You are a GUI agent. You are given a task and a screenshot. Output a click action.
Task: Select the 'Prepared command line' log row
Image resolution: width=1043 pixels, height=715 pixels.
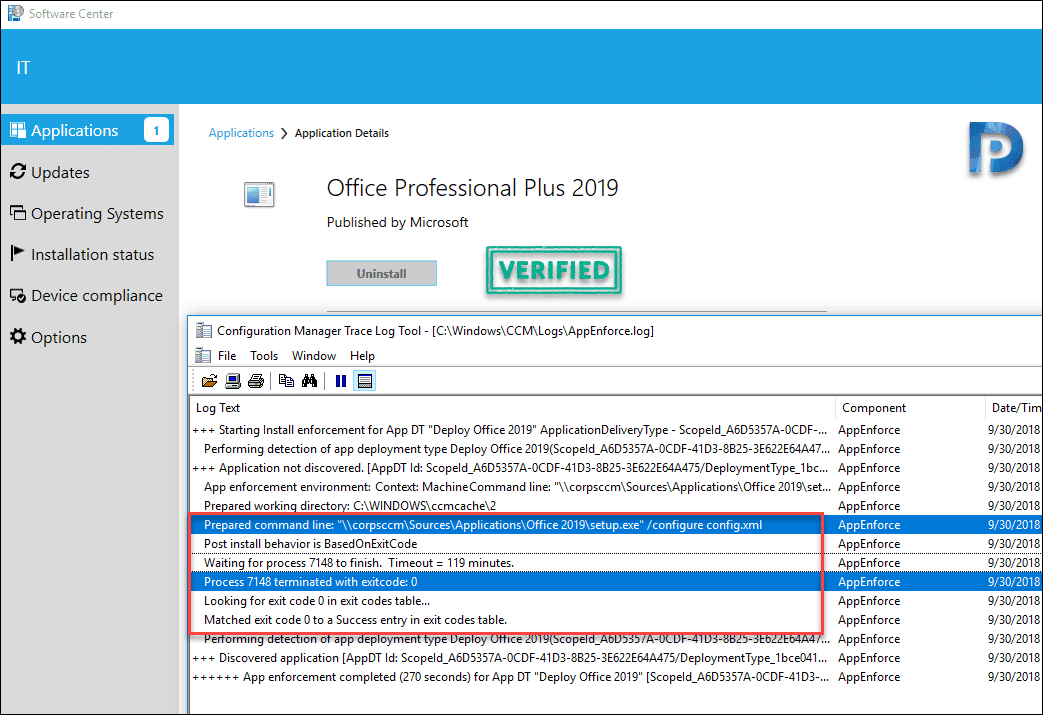tap(616, 525)
